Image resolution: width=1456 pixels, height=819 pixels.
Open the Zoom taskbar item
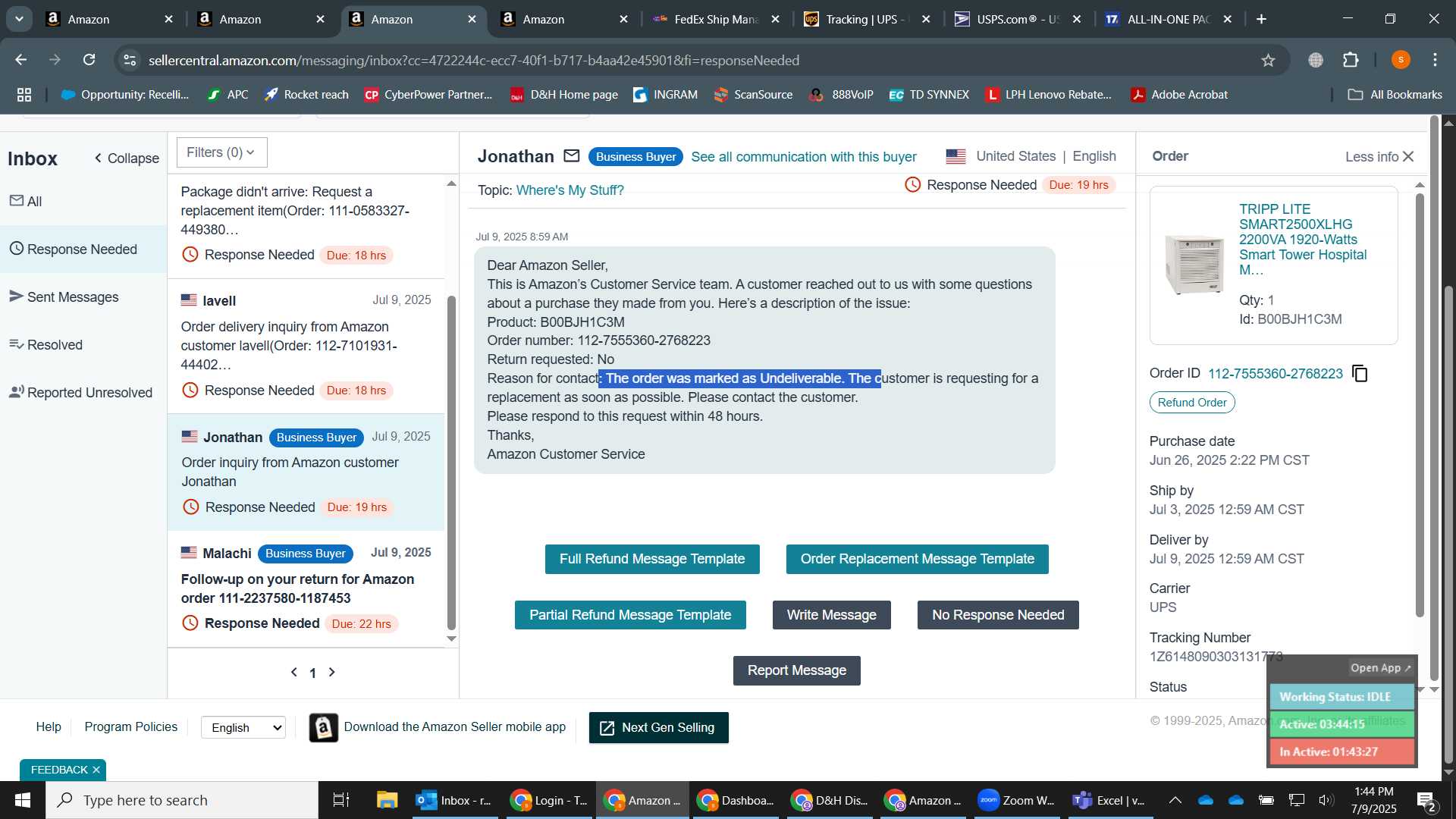point(1016,800)
